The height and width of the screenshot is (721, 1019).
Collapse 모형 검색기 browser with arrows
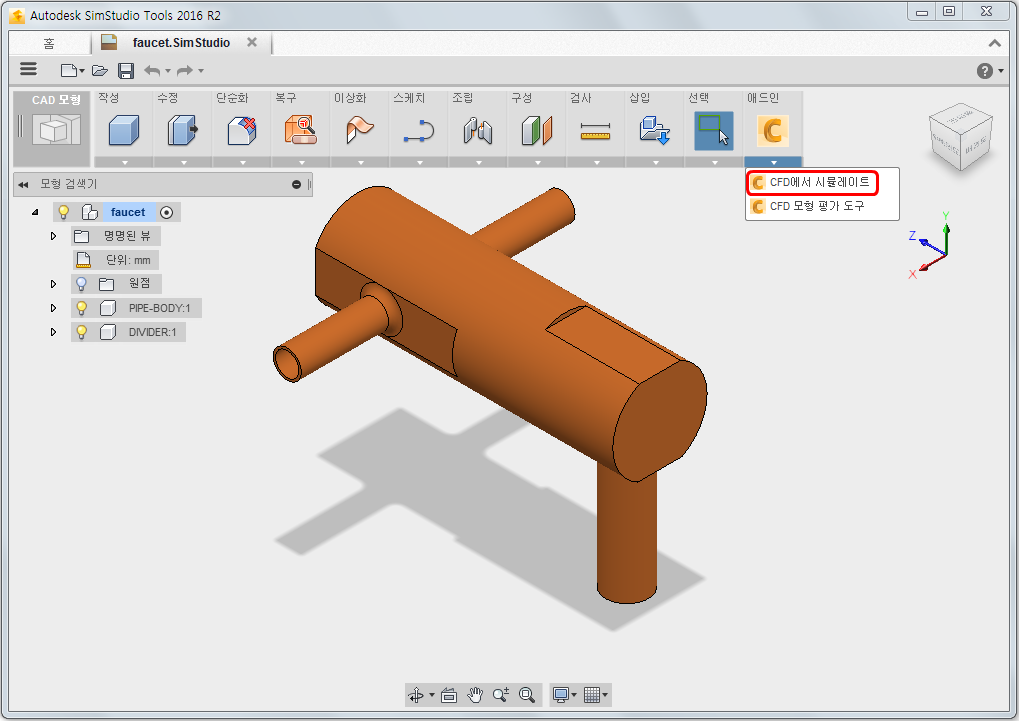pos(23,185)
